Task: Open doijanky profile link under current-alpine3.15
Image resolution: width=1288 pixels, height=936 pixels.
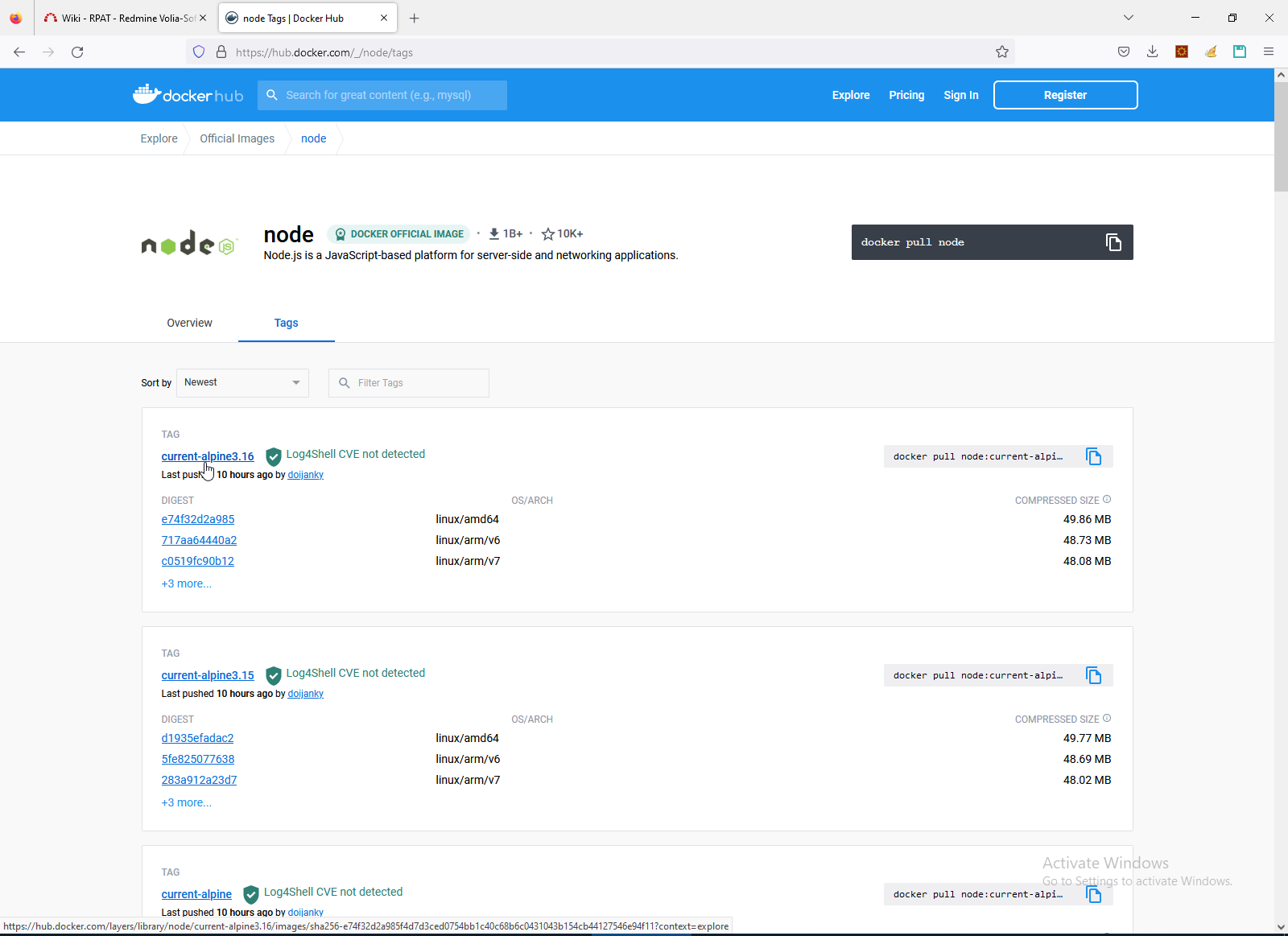Action: coord(306,694)
